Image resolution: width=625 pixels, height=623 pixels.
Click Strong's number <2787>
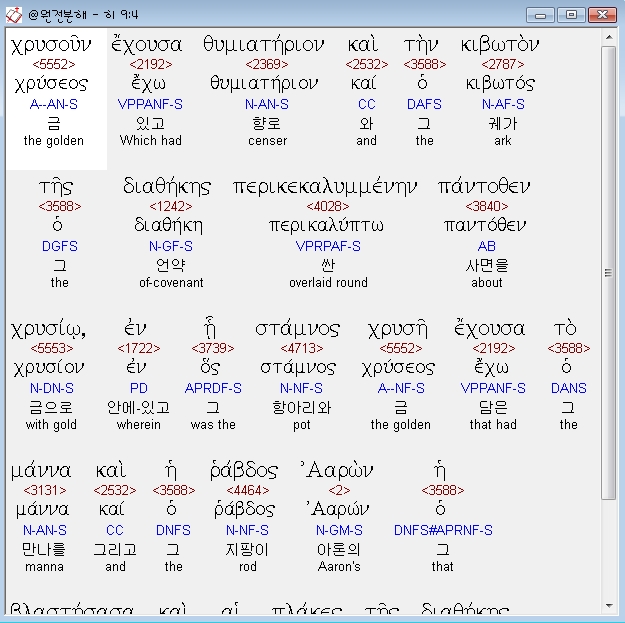(503, 64)
